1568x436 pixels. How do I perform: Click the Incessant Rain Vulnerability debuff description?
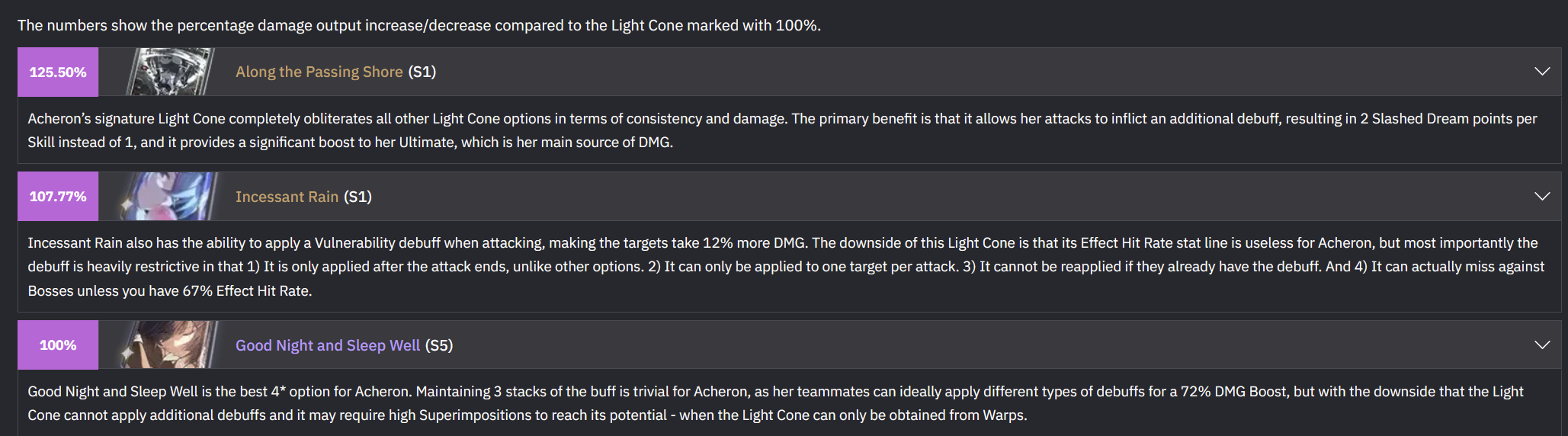(786, 267)
